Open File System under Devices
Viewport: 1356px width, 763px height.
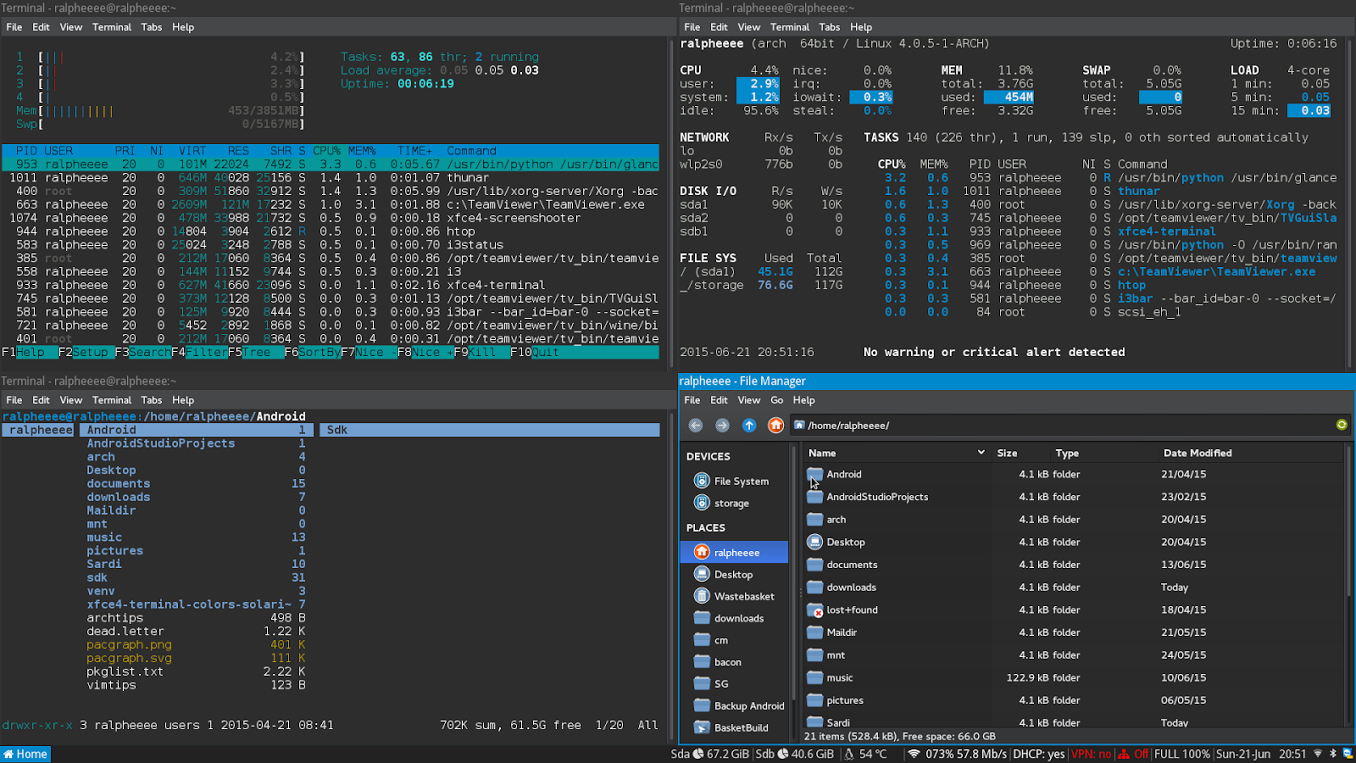point(740,481)
